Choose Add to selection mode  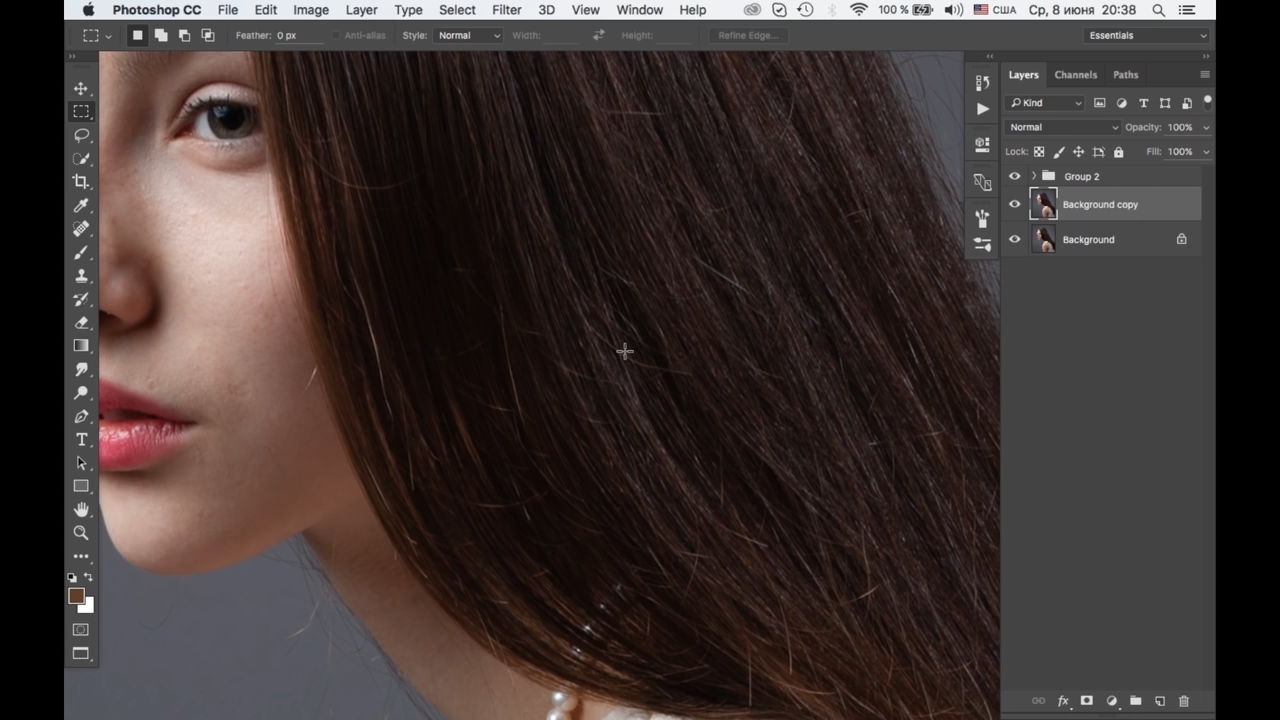(x=161, y=35)
